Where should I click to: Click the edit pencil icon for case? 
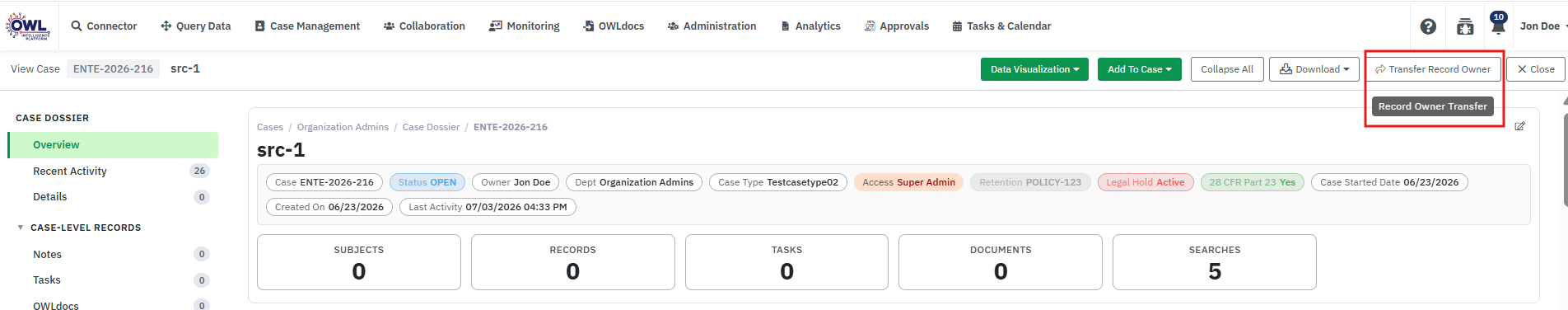tap(1519, 126)
